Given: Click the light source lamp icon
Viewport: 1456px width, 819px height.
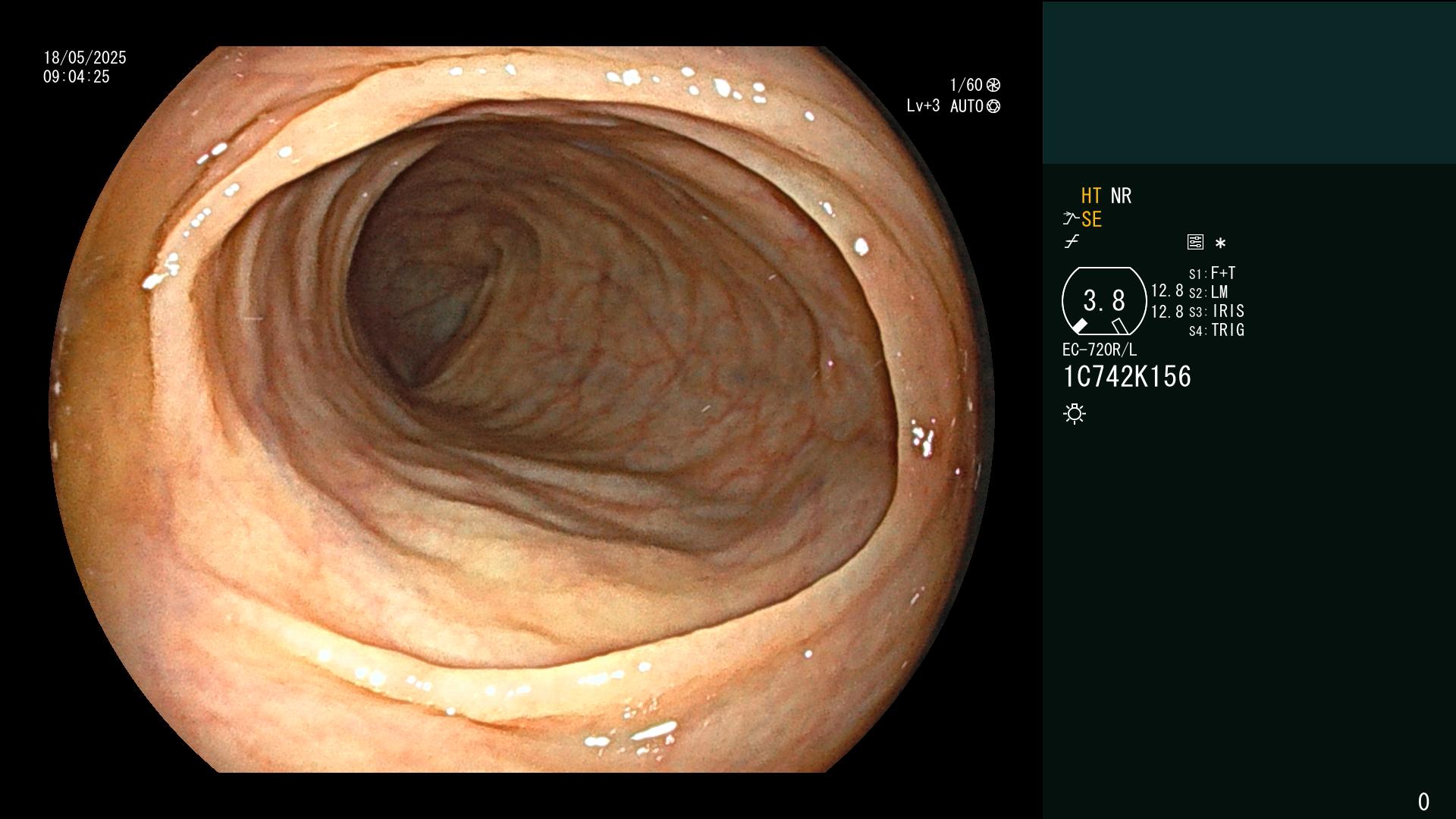Looking at the screenshot, I should point(1075,414).
